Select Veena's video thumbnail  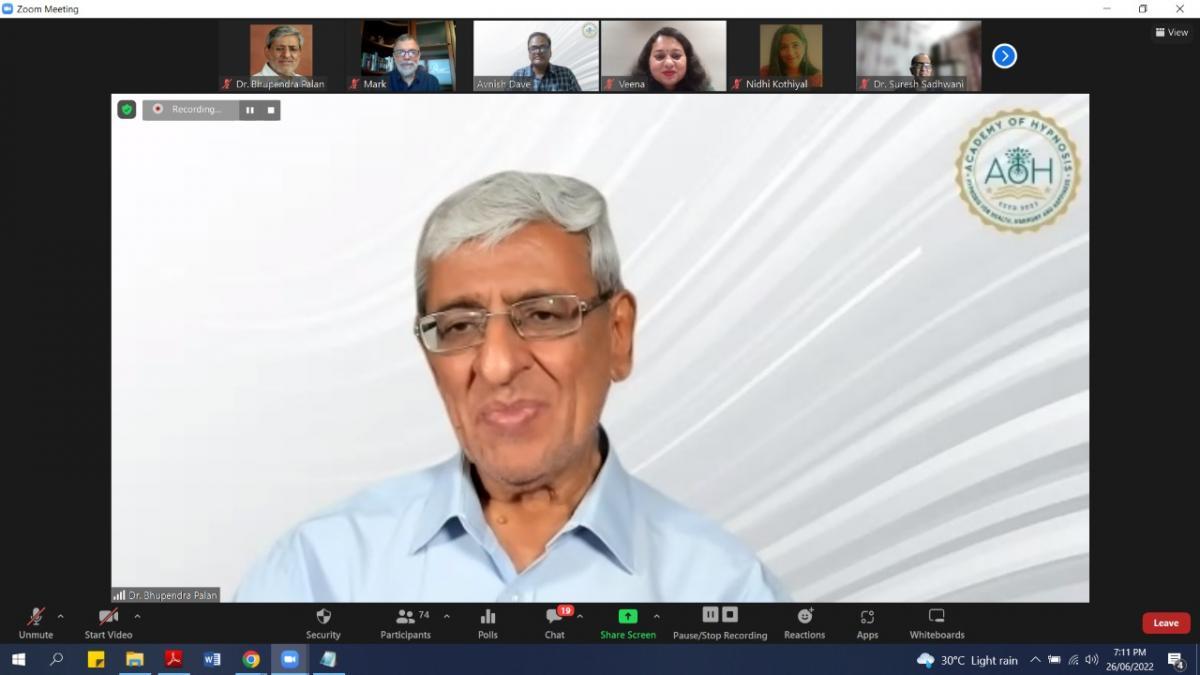[x=663, y=57]
